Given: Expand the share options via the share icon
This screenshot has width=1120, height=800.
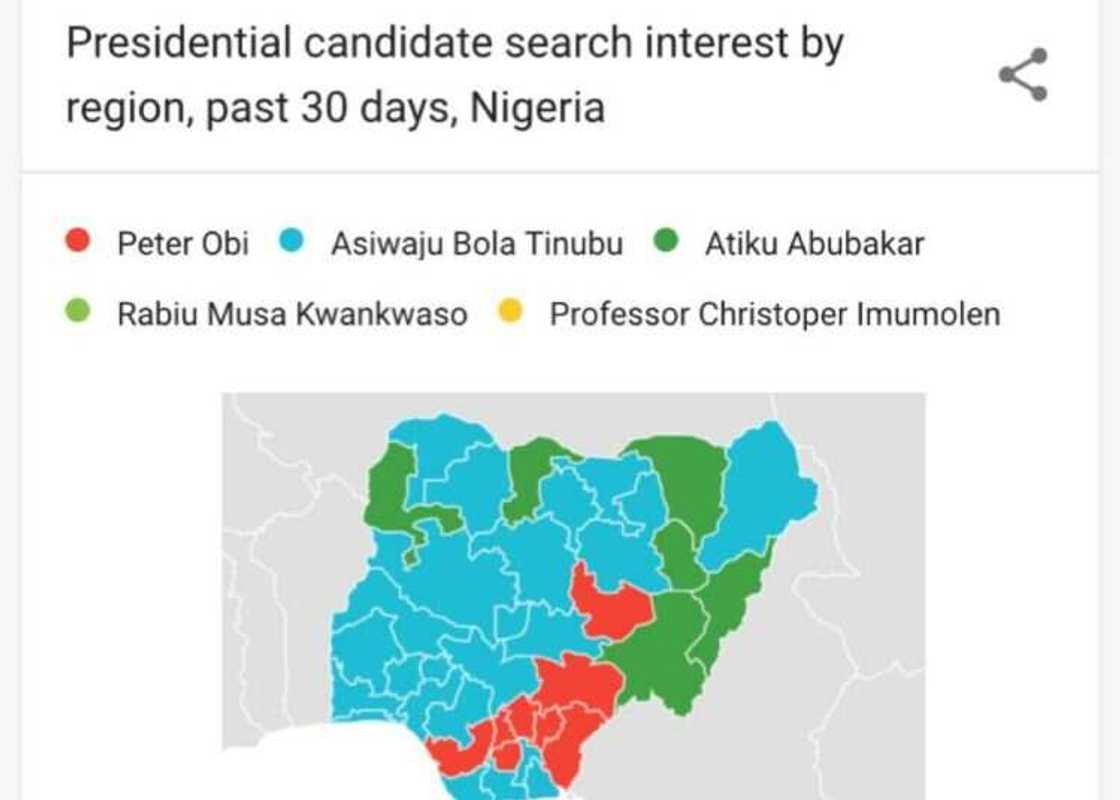Looking at the screenshot, I should pyautogui.click(x=1022, y=72).
